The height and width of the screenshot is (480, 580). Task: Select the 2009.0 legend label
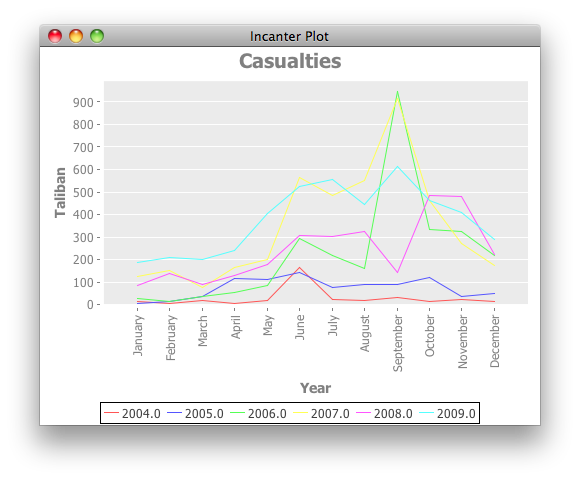point(456,413)
